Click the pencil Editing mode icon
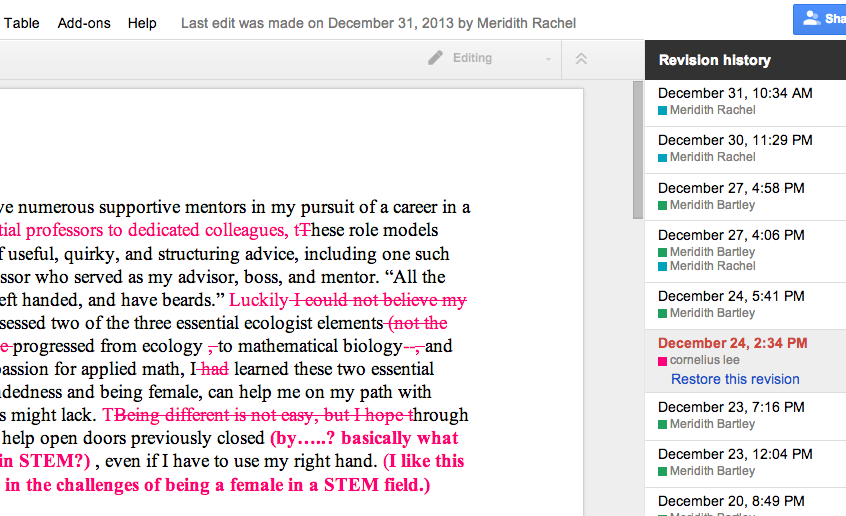Screen dimensions: 846x516 tap(435, 58)
